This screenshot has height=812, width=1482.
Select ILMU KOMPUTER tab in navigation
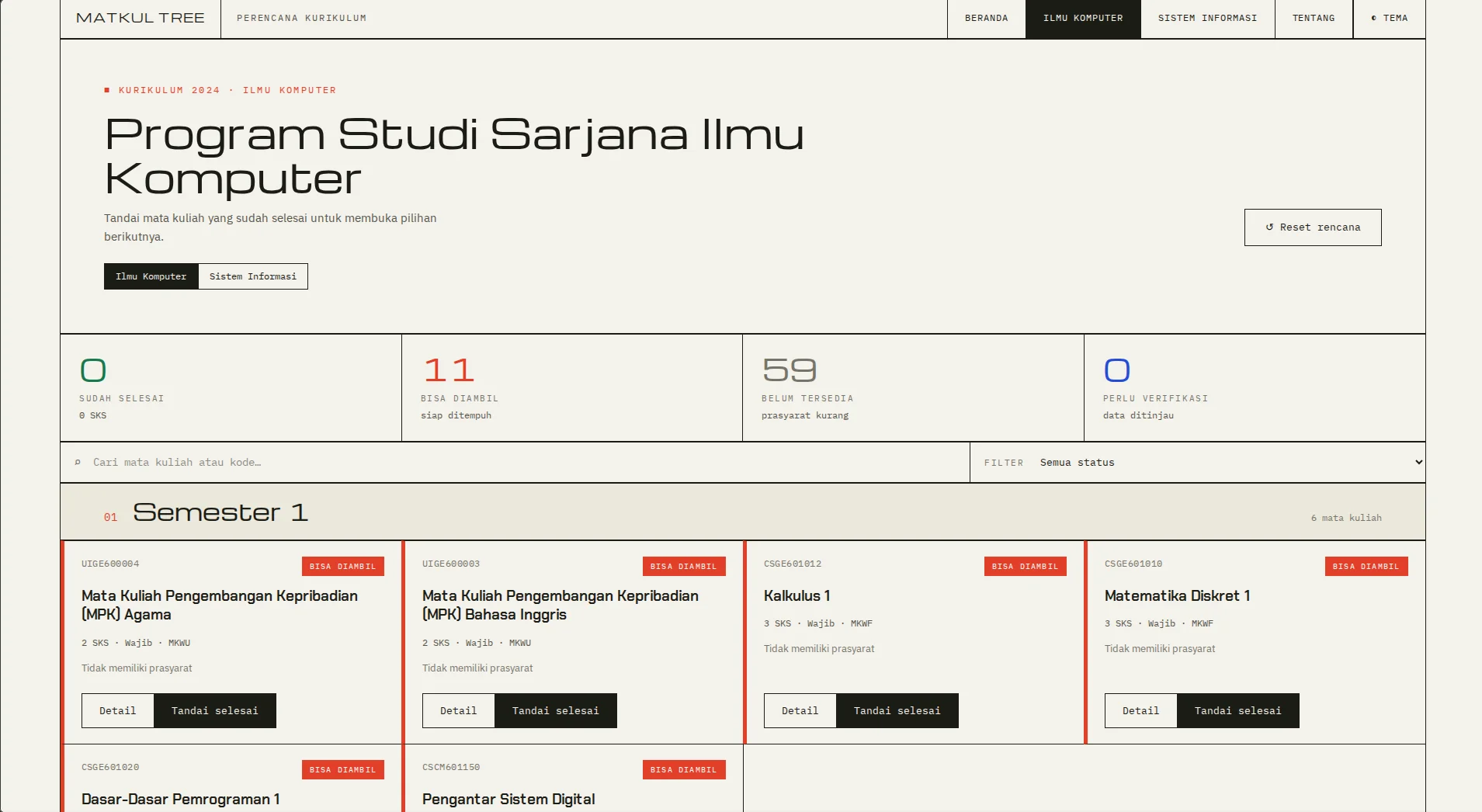(x=1083, y=19)
